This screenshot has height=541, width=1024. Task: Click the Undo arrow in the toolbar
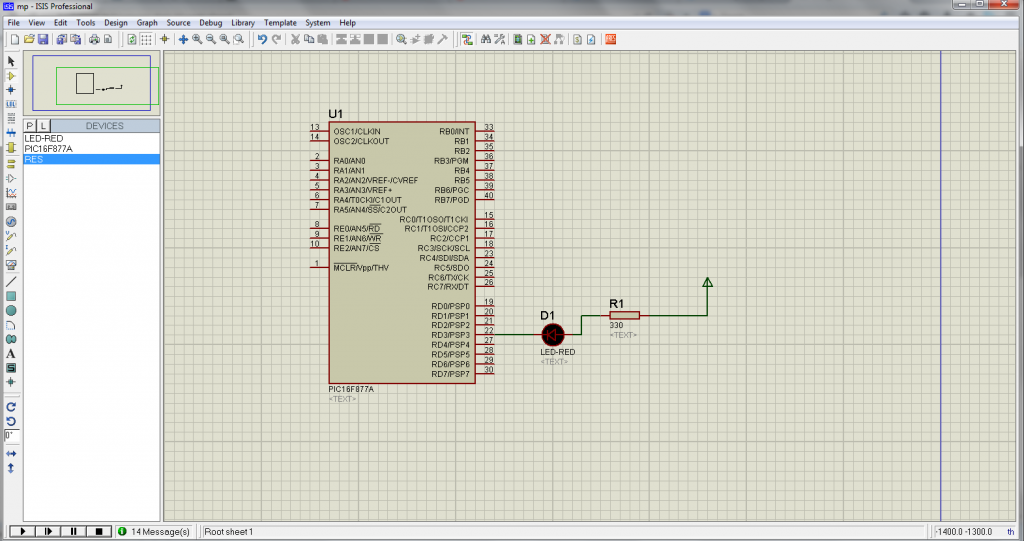[262, 39]
